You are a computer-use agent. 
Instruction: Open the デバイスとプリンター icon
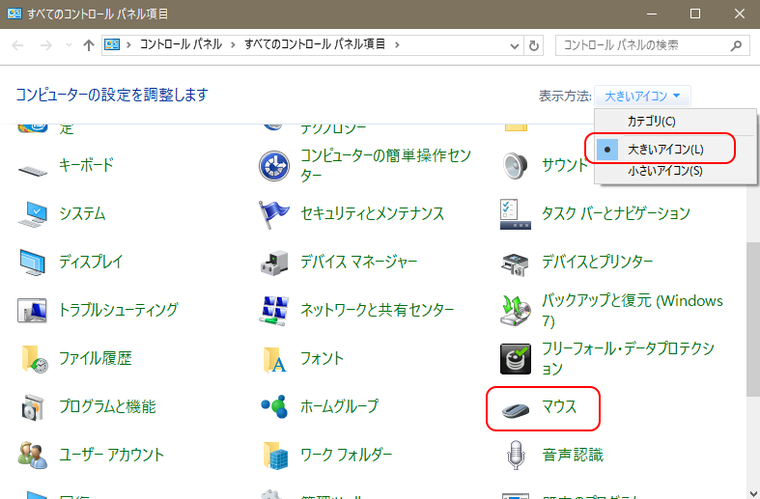tap(515, 264)
